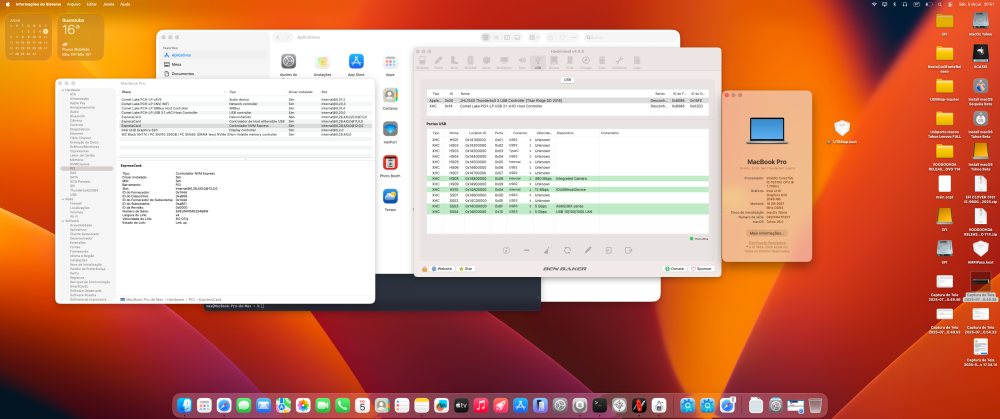Open Photo Booth app in Finder window

[x=390, y=163]
